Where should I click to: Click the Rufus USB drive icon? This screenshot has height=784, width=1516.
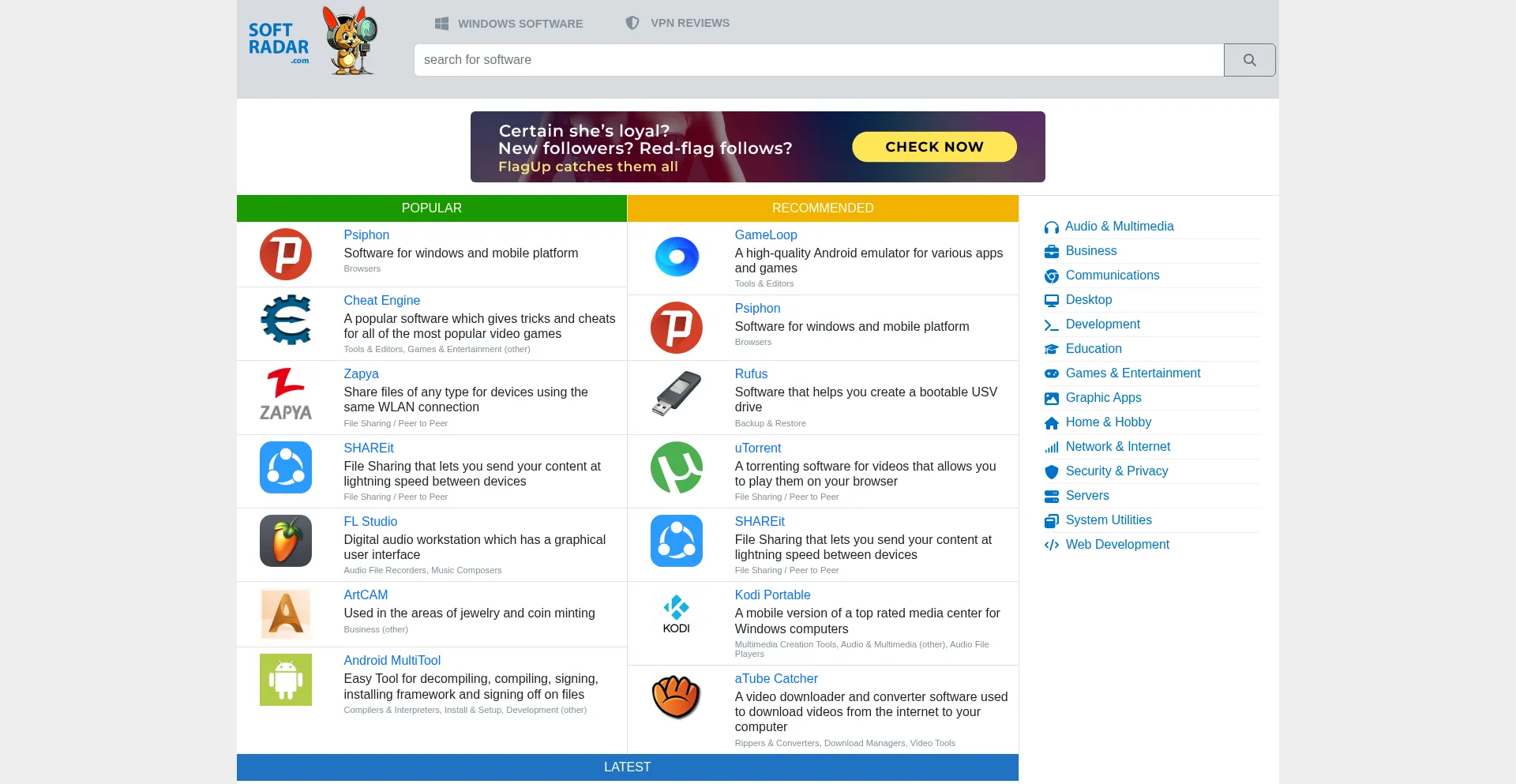[677, 394]
